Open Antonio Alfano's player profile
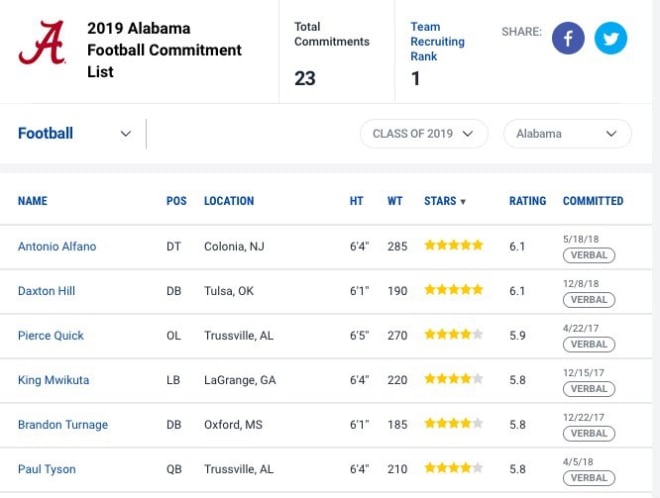 coord(57,246)
